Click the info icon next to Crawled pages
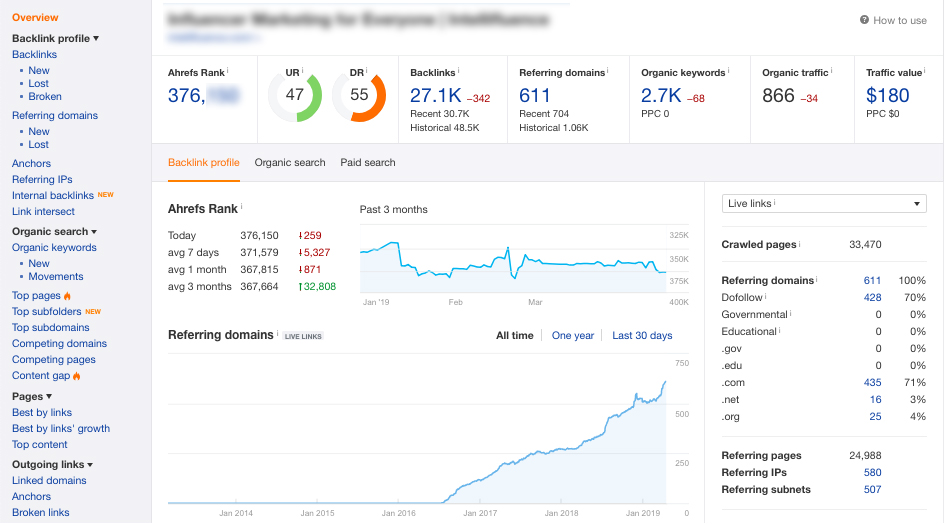This screenshot has width=952, height=524. point(799,244)
